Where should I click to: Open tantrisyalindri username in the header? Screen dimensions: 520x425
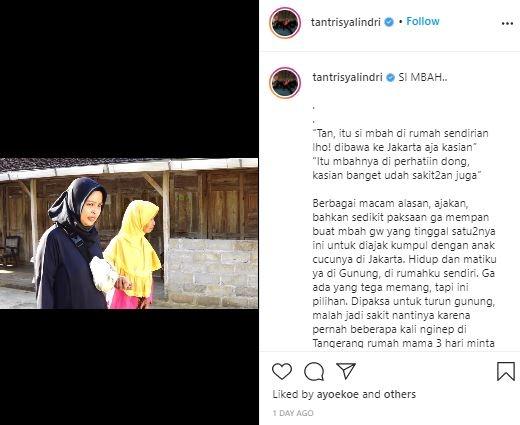click(346, 22)
